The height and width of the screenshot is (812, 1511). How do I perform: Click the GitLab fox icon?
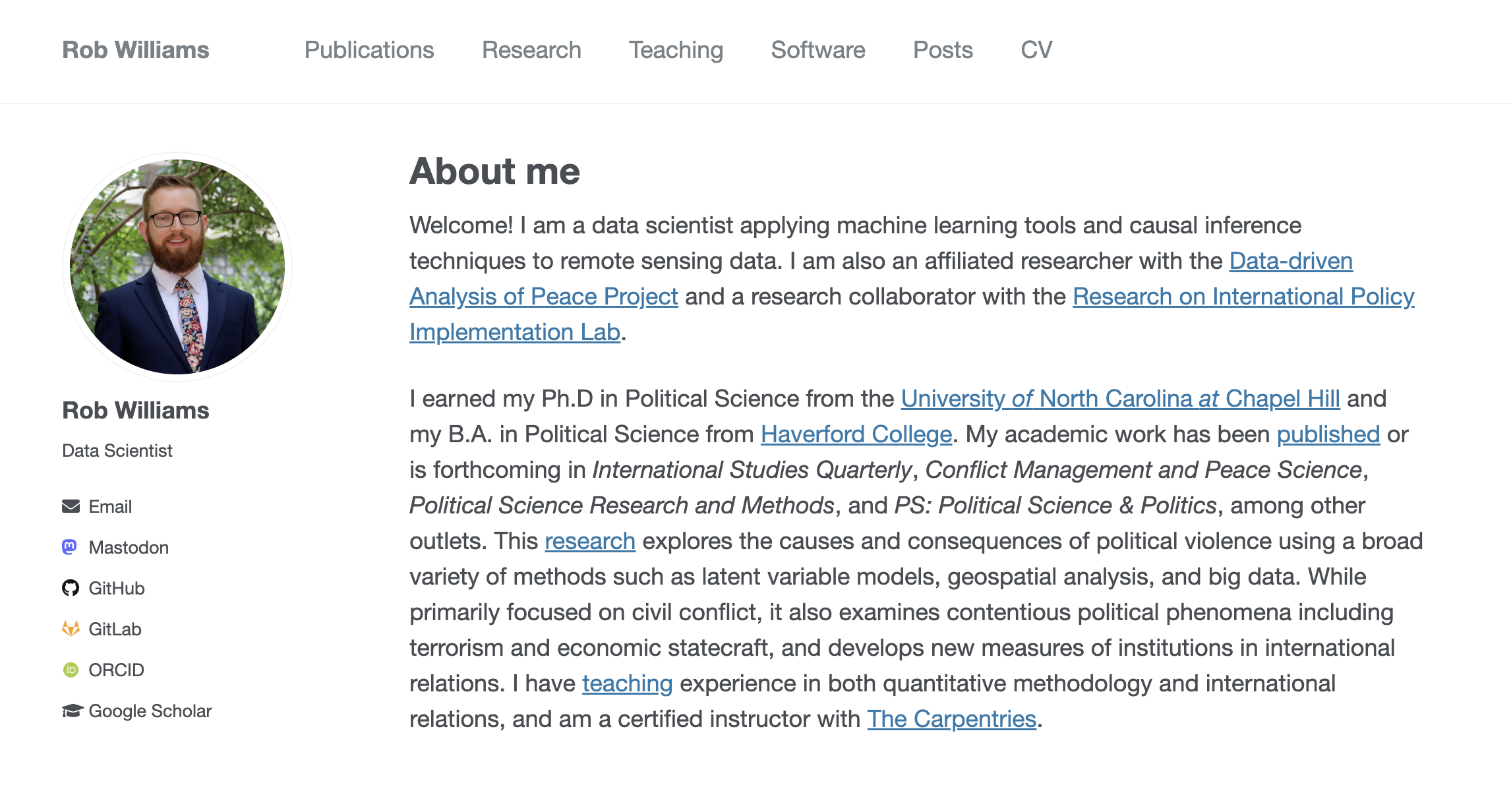pyautogui.click(x=71, y=629)
